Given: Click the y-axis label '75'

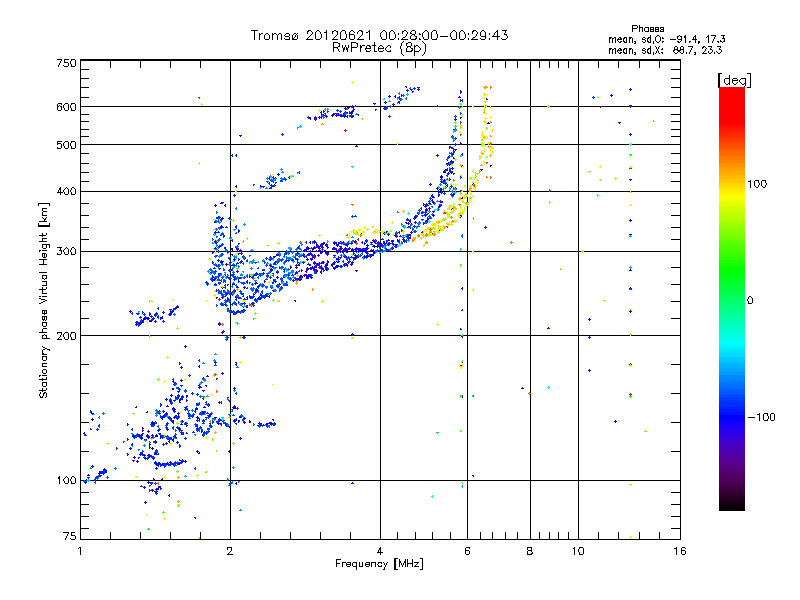Looking at the screenshot, I should pos(69,536).
